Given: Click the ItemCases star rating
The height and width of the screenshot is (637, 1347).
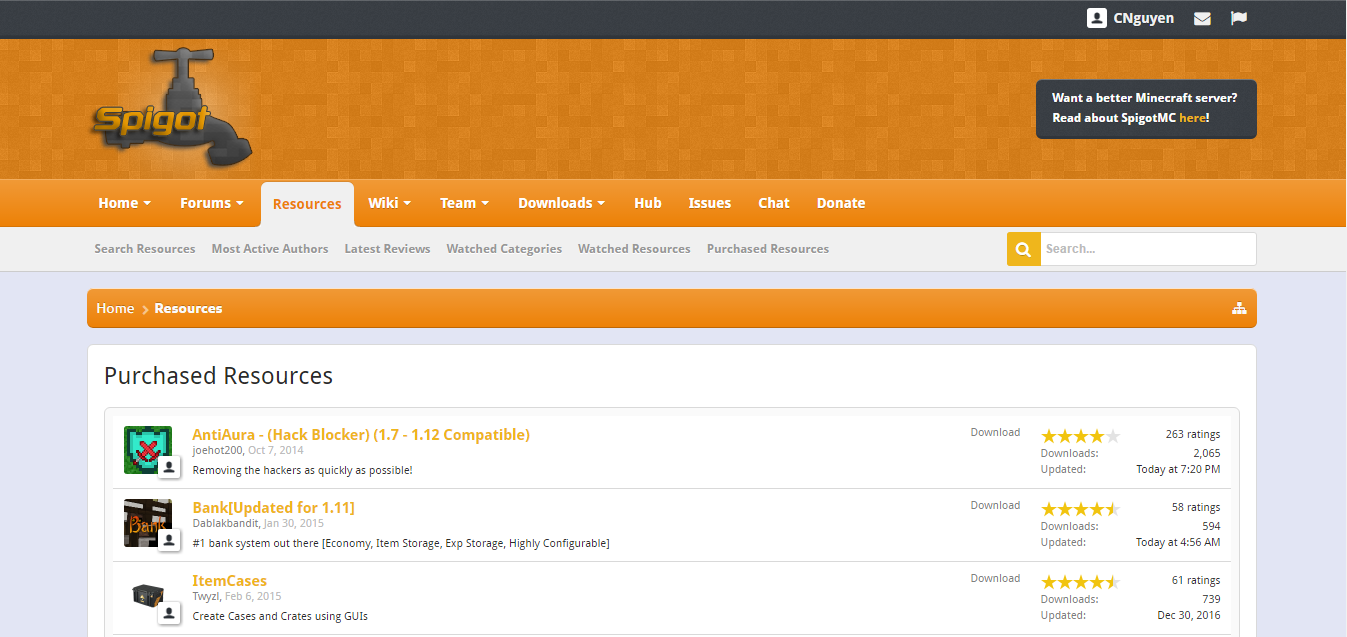Looking at the screenshot, I should pos(1080,582).
